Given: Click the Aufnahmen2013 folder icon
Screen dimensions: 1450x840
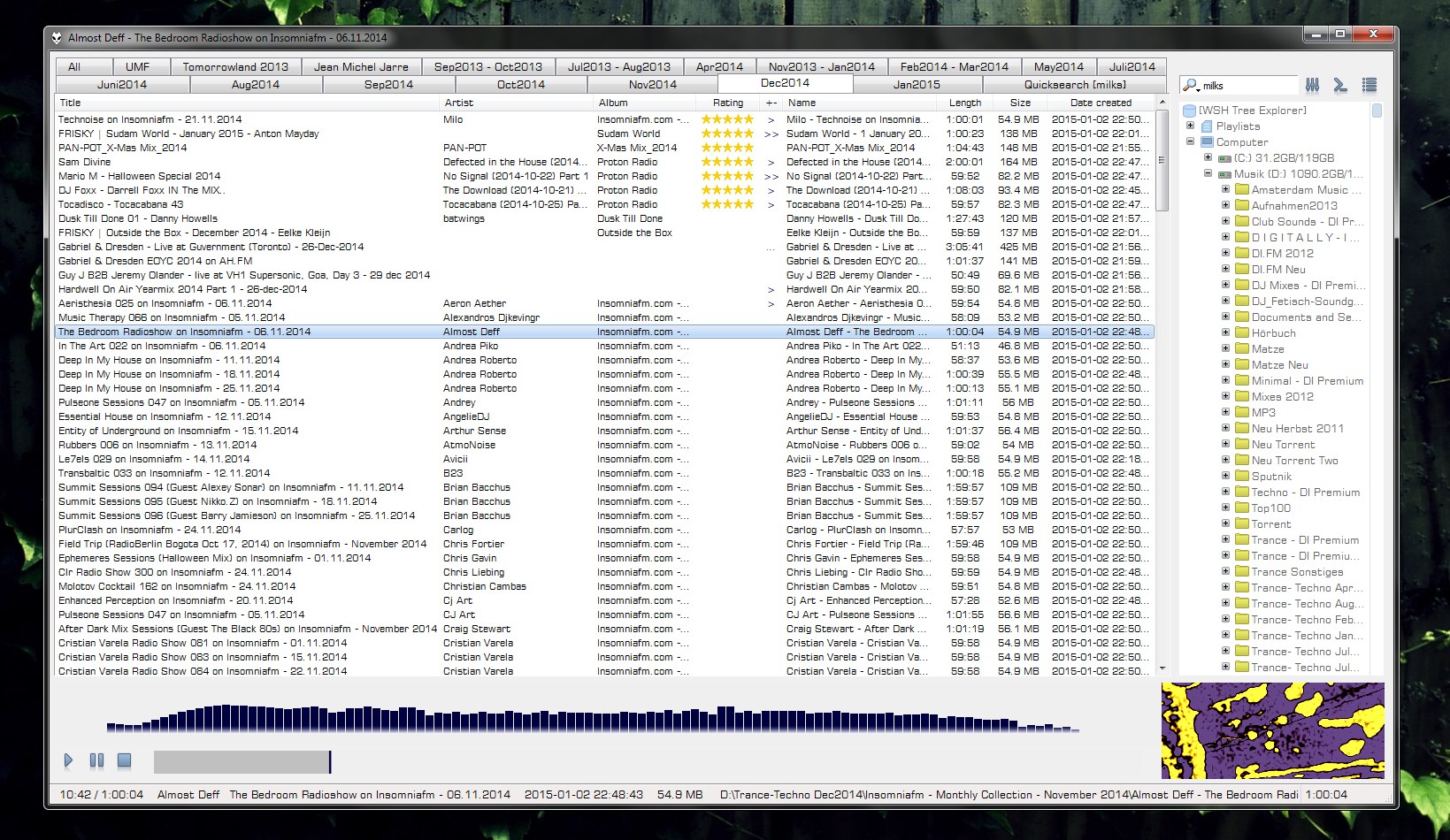Looking at the screenshot, I should click(1241, 206).
